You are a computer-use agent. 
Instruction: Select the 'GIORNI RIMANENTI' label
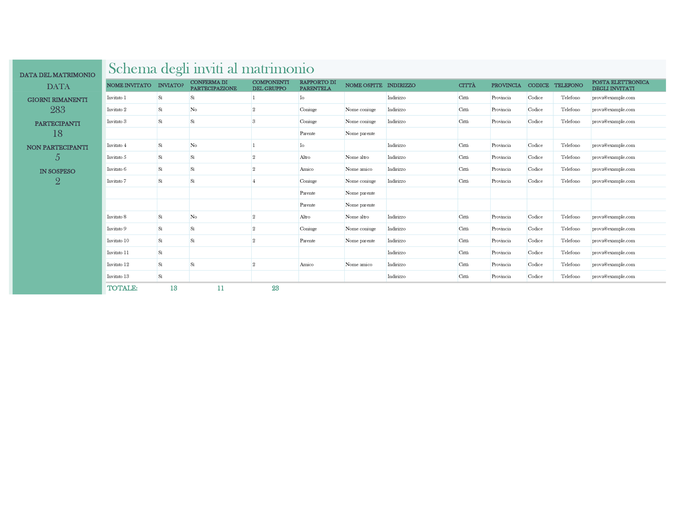(x=57, y=99)
